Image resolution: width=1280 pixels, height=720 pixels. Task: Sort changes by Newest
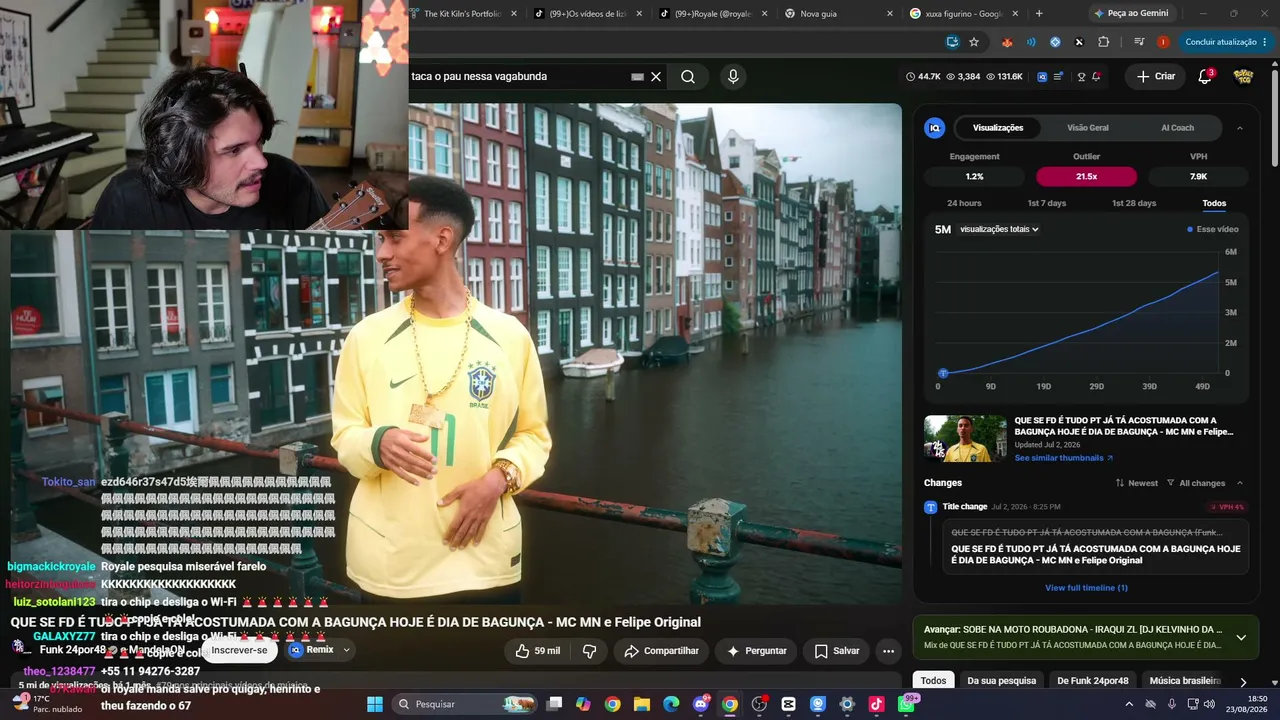pos(1137,483)
